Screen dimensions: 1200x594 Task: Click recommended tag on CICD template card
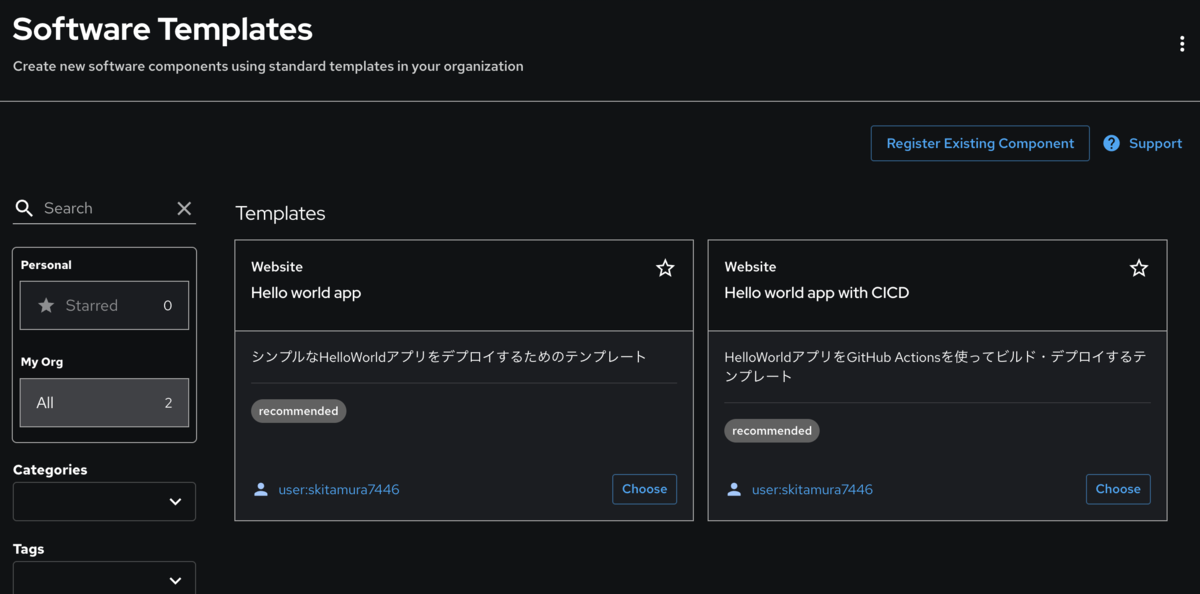(x=772, y=431)
